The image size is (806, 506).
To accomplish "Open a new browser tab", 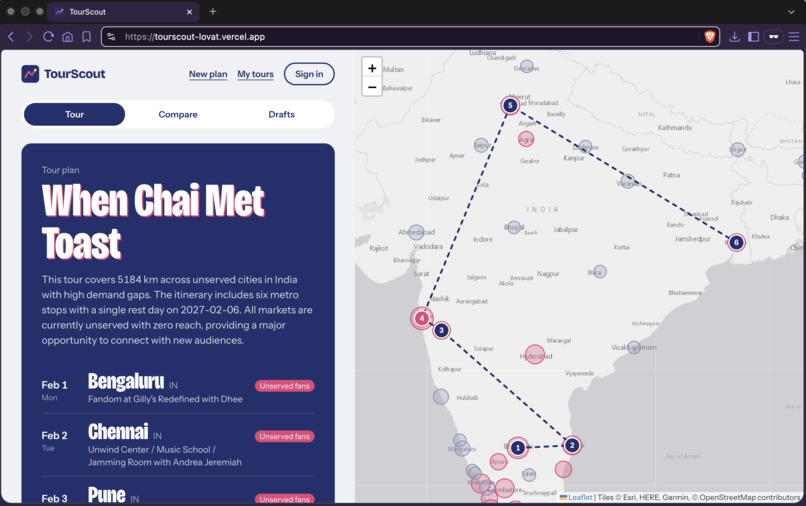I will pos(213,11).
